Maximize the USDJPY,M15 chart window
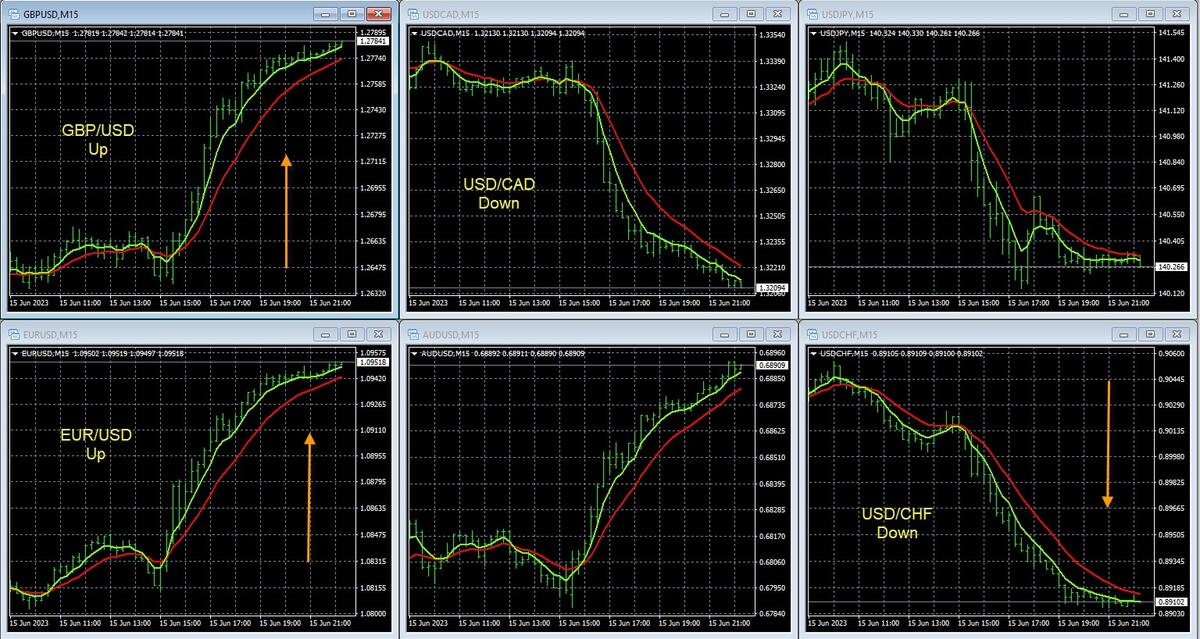The width and height of the screenshot is (1200, 639). click(x=1150, y=14)
